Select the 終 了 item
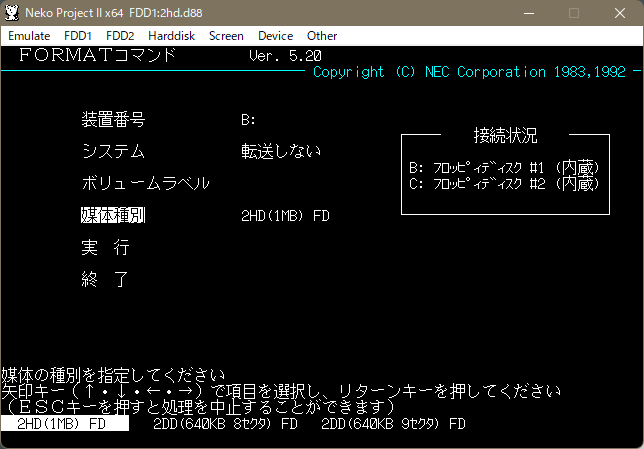The height and width of the screenshot is (449, 644). pos(105,279)
